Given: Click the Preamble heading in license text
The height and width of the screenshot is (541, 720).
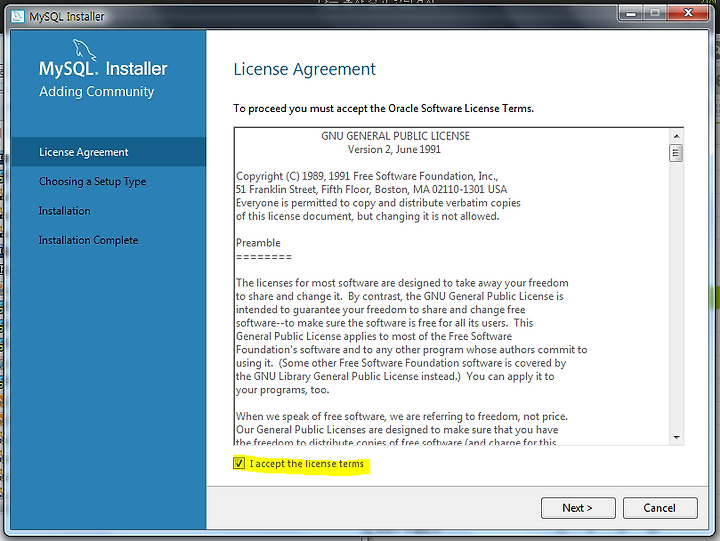Looking at the screenshot, I should click(x=258, y=242).
